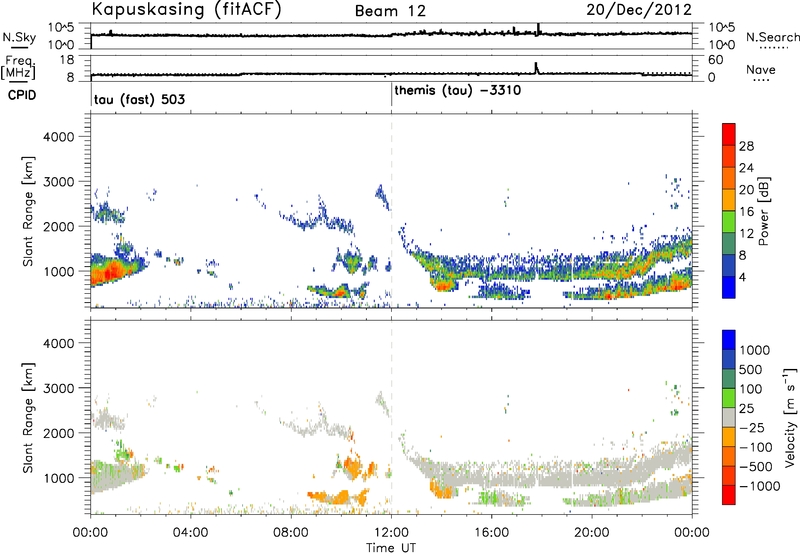This screenshot has height=554, width=800.
Task: Click the 18 tick on Freq. axis
Action: pyautogui.click(x=66, y=60)
